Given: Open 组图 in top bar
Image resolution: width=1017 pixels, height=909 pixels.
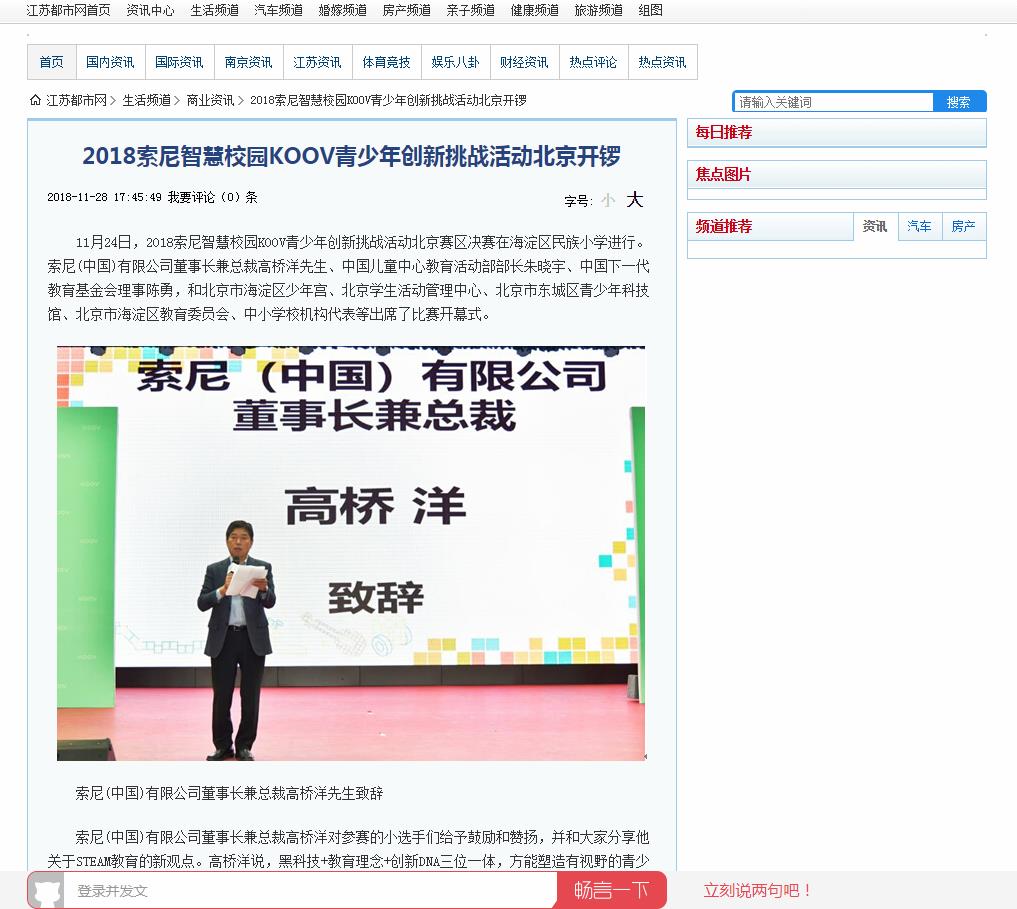Looking at the screenshot, I should [651, 10].
